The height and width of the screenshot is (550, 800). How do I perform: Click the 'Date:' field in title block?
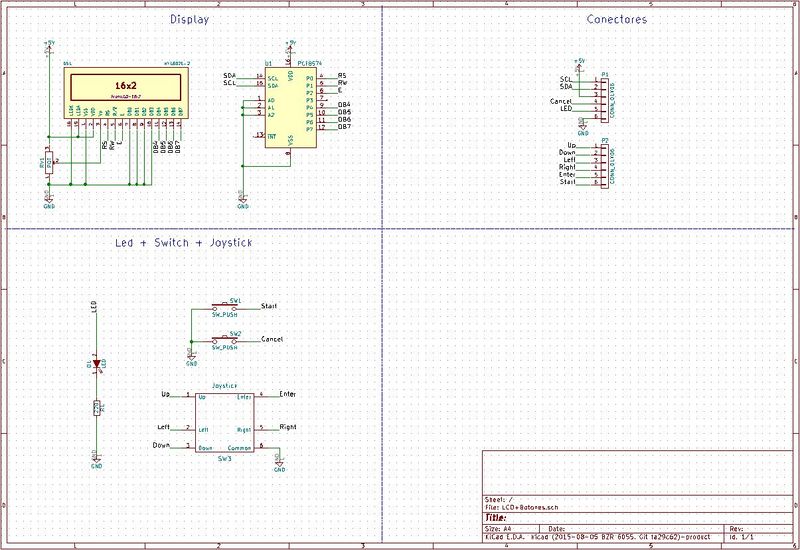point(557,529)
